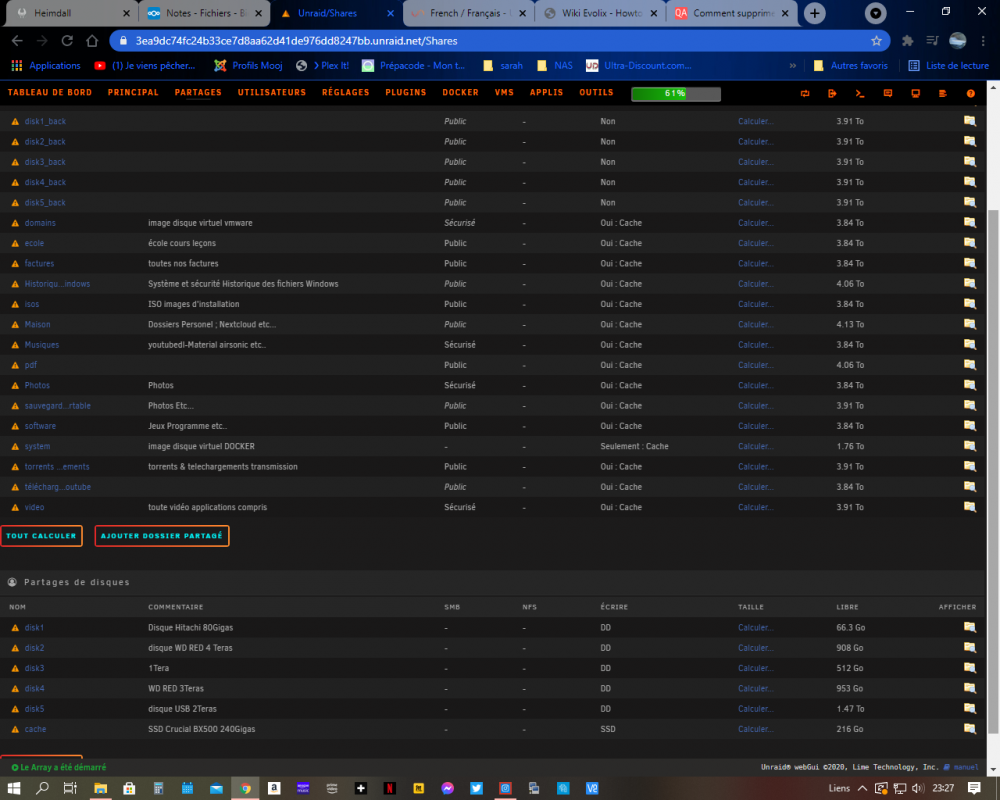Viewport: 1000px width, 800px height.
Task: Switch to the Heimdall browser tab
Action: point(70,13)
